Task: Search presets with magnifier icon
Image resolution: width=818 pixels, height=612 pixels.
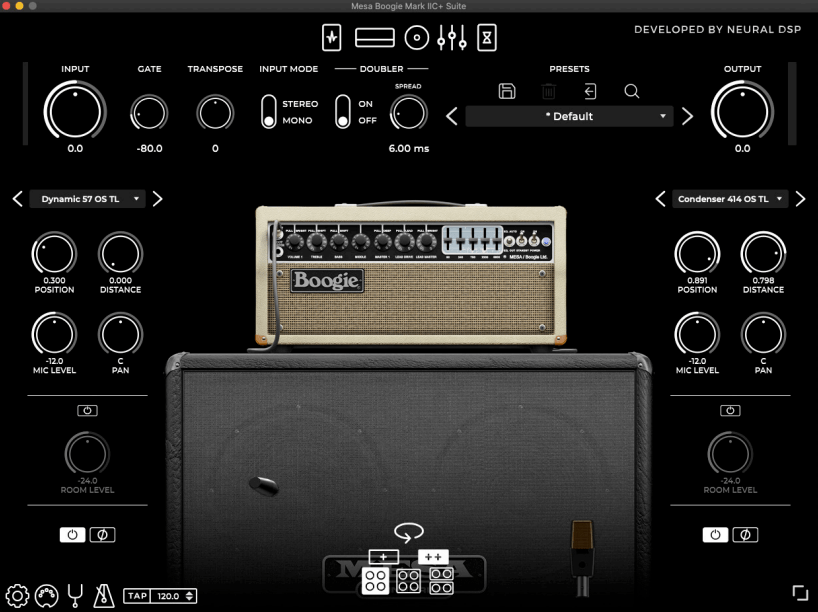Action: [x=632, y=91]
